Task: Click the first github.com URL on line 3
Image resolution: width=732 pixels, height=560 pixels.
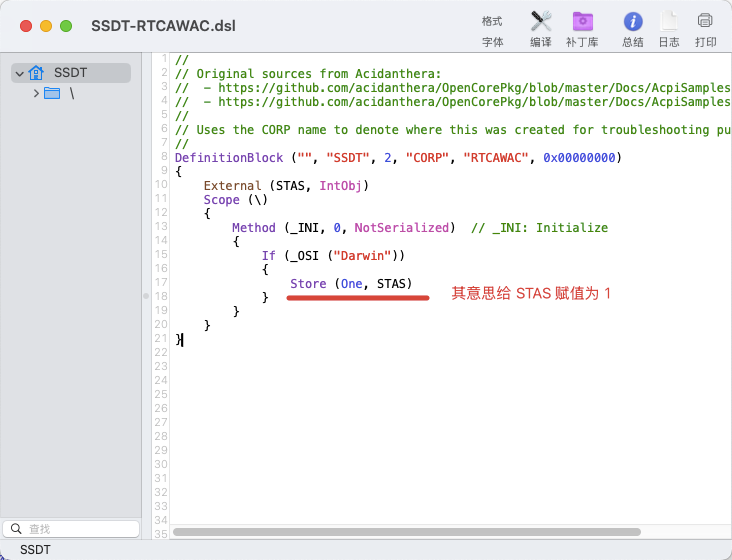Action: pos(474,88)
